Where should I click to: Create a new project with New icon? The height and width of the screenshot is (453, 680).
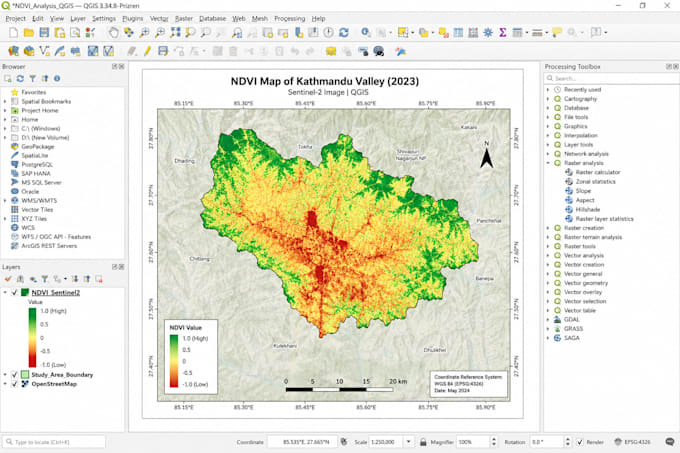[x=13, y=33]
